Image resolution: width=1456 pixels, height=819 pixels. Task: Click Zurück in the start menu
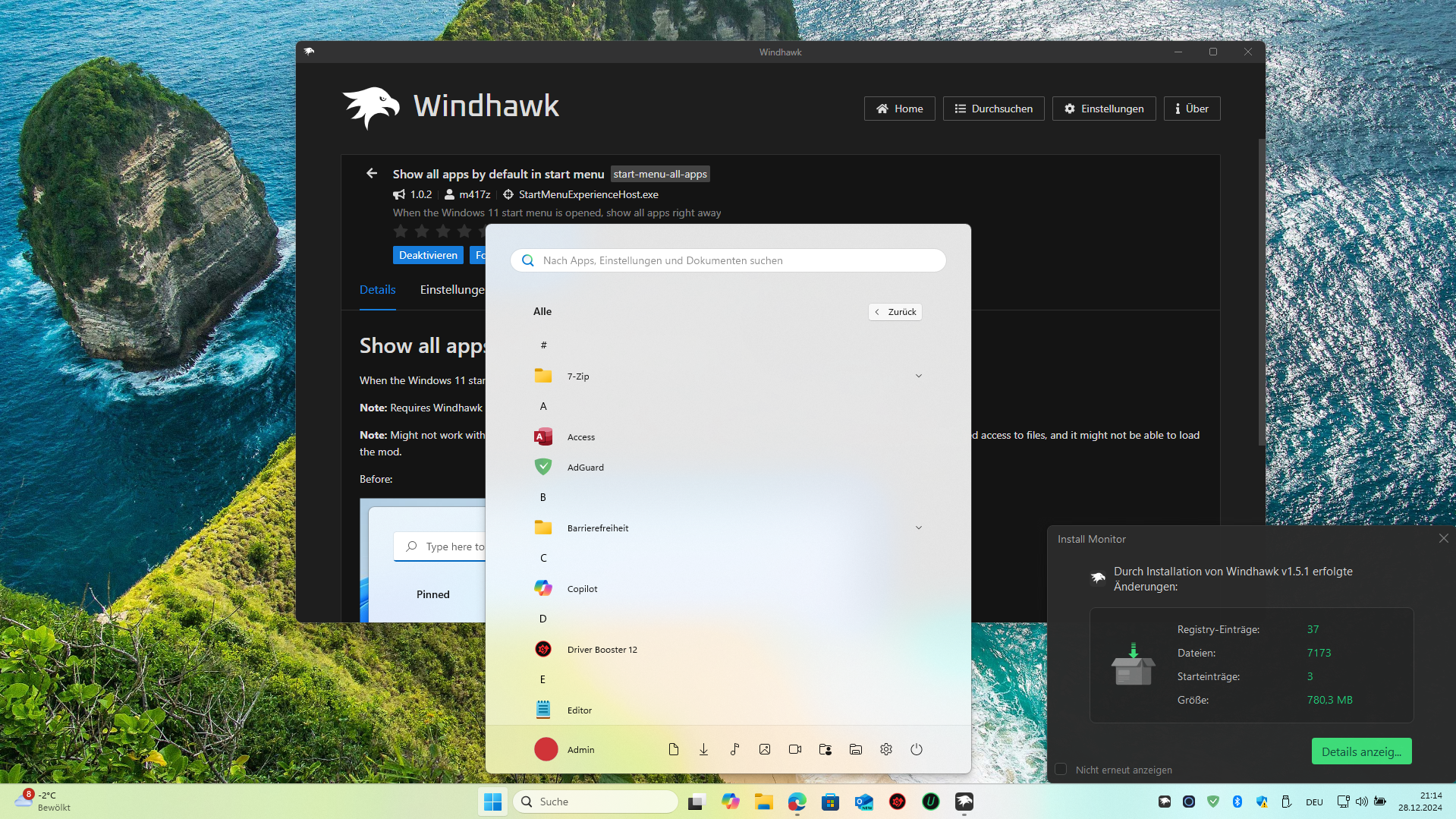pyautogui.click(x=895, y=312)
